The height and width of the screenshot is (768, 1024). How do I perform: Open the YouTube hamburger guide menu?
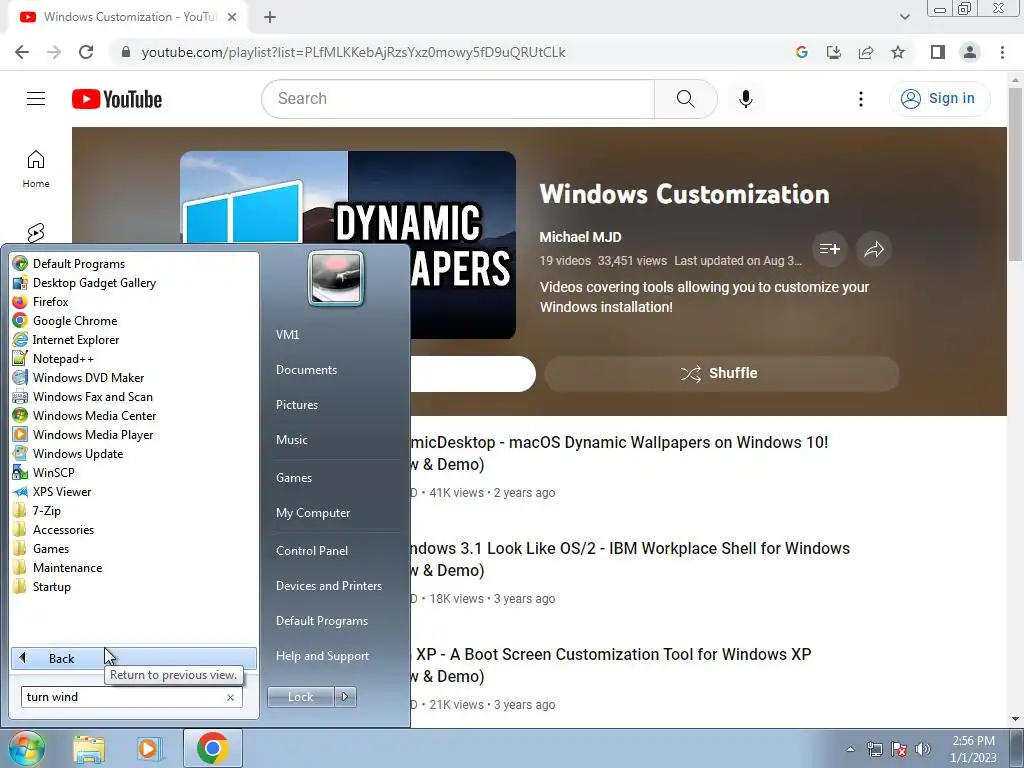tap(36, 99)
